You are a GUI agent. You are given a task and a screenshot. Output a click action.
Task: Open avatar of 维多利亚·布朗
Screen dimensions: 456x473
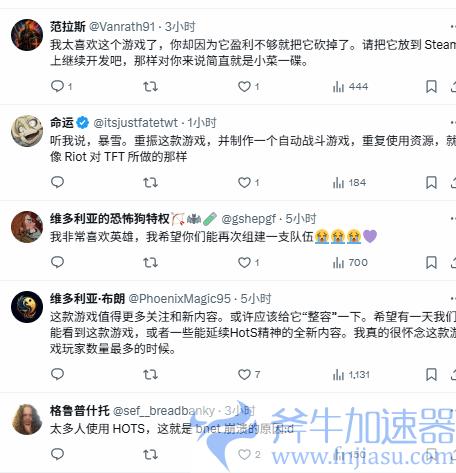(x=27, y=307)
